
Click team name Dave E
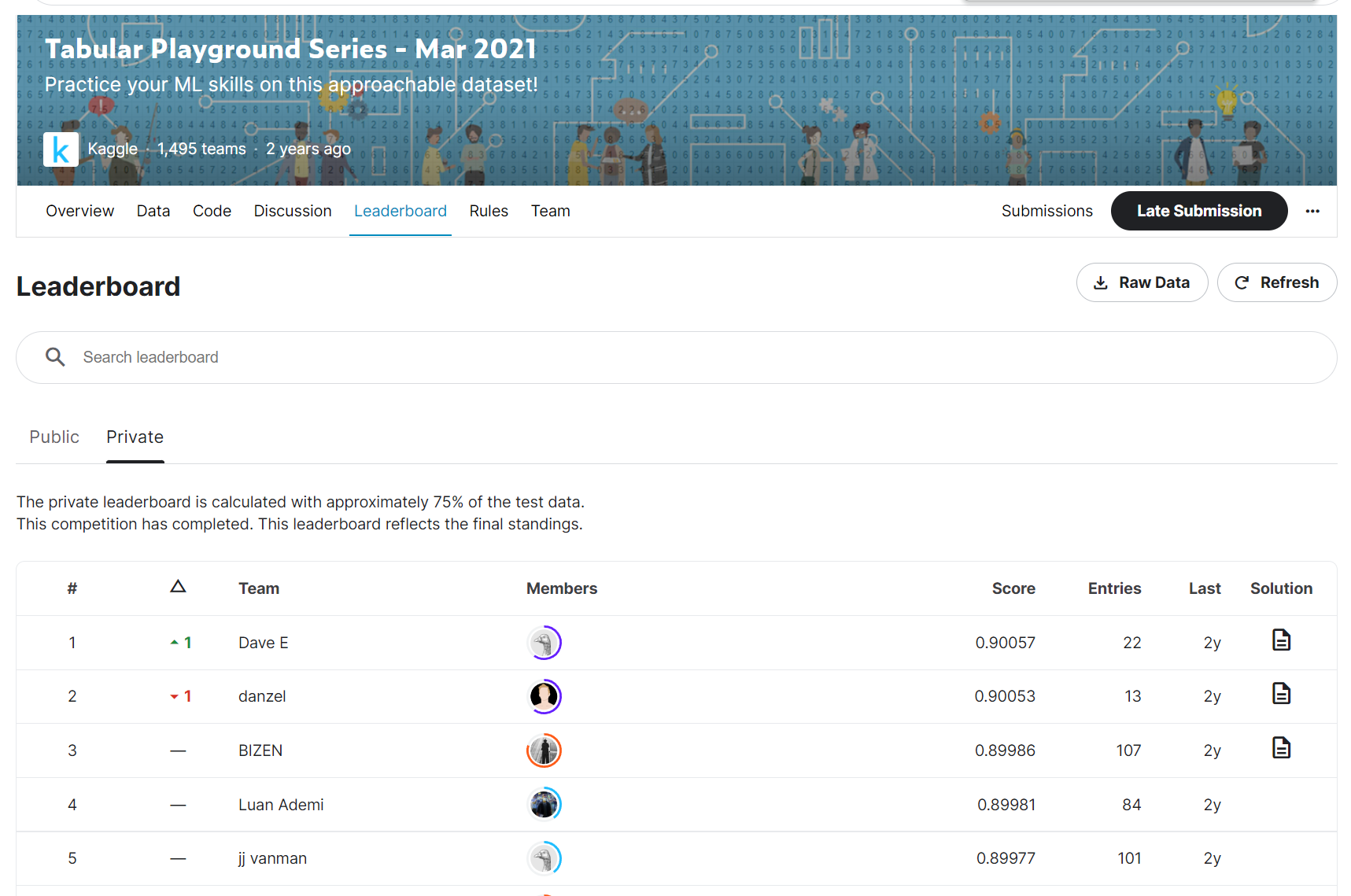[264, 643]
